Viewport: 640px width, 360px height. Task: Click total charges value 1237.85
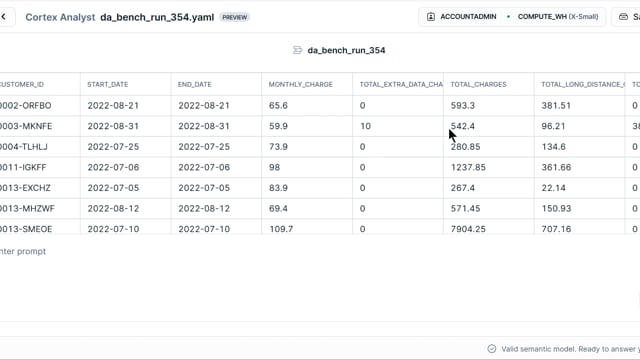[468, 167]
